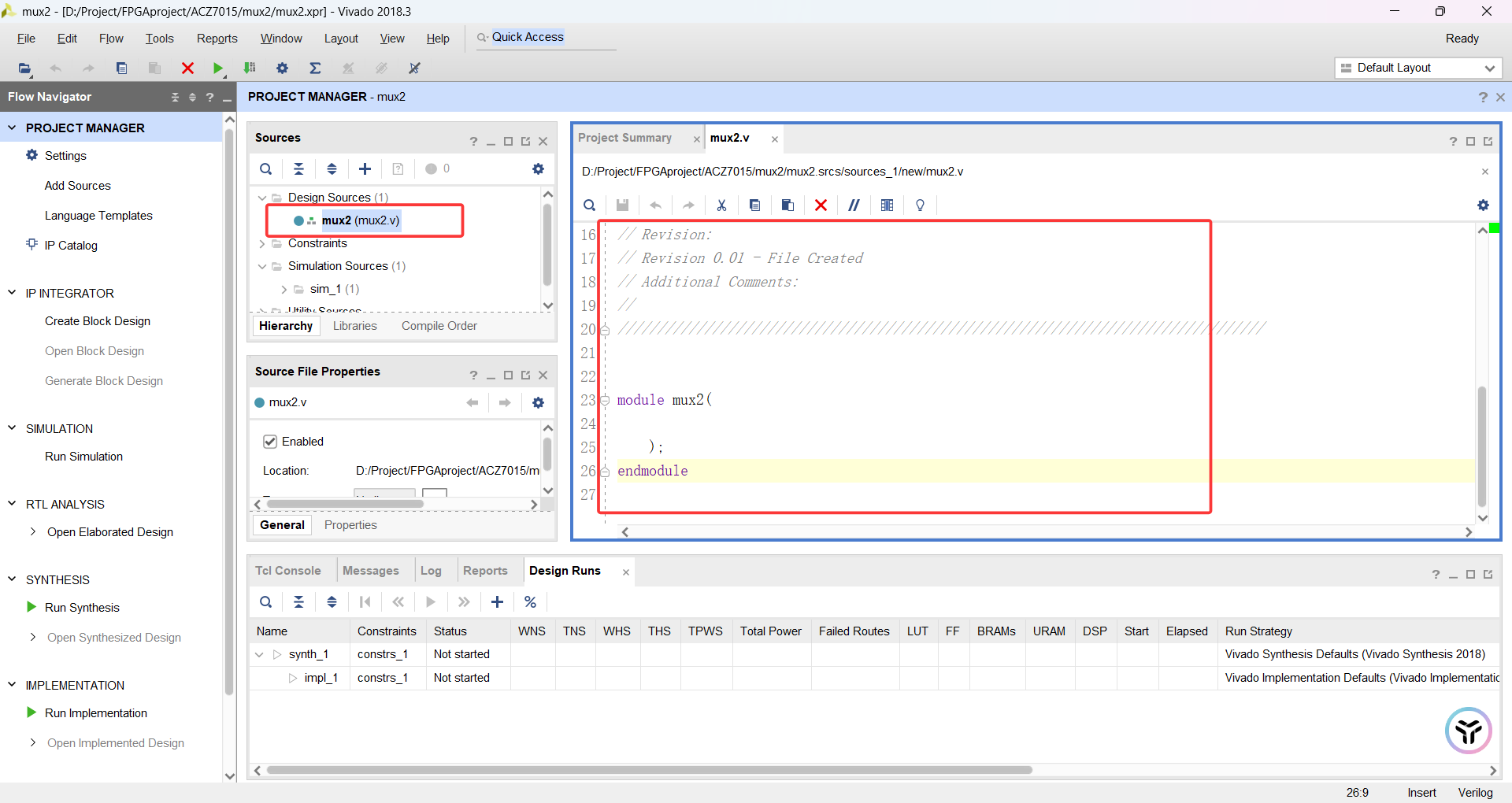Image resolution: width=1512 pixels, height=803 pixels.
Task: Switch to the Libraries tab
Action: click(355, 326)
